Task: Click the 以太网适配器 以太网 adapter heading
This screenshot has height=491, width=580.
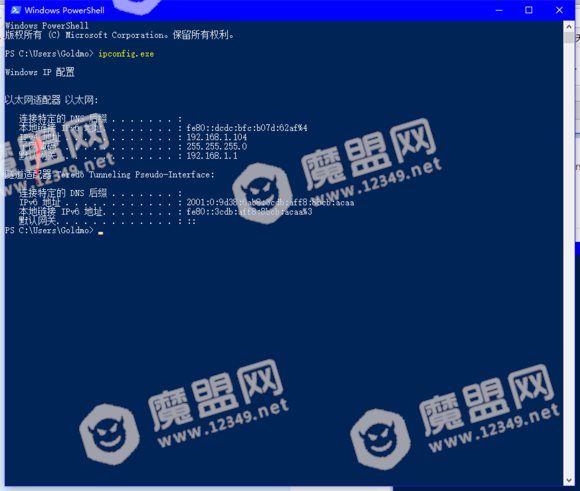Action: coord(51,100)
